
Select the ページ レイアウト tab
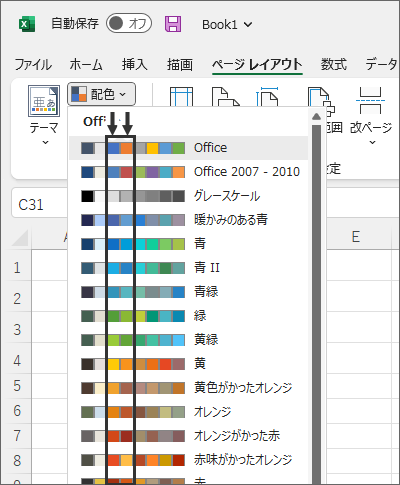pyautogui.click(x=257, y=64)
